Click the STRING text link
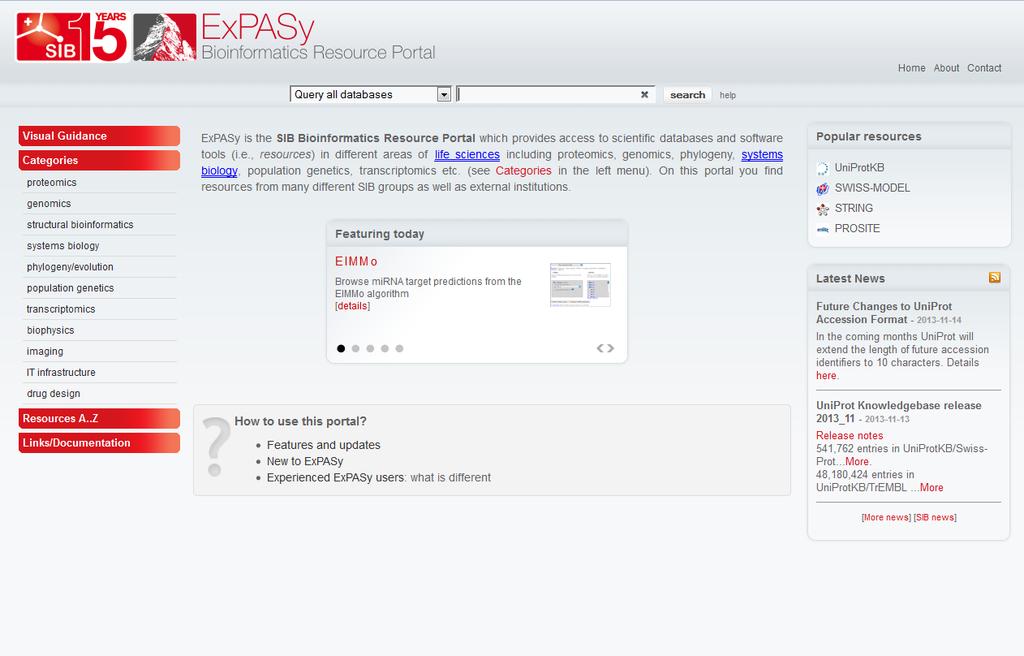 854,208
